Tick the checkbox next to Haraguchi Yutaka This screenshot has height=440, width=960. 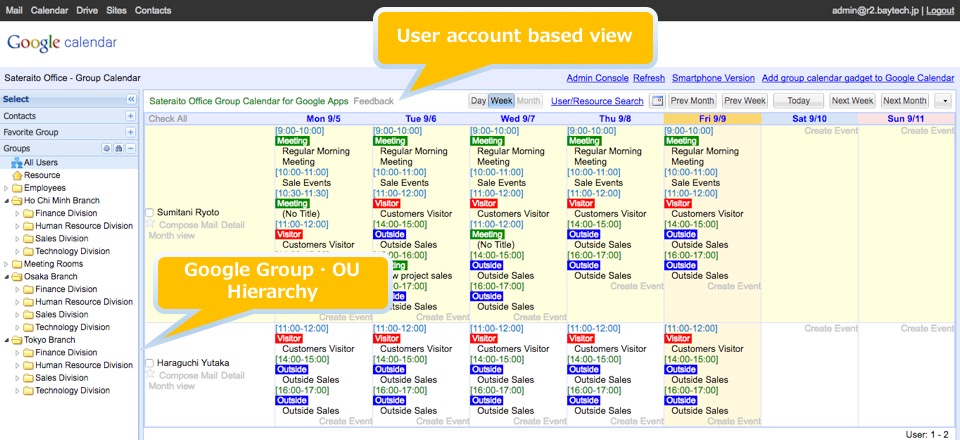click(149, 363)
